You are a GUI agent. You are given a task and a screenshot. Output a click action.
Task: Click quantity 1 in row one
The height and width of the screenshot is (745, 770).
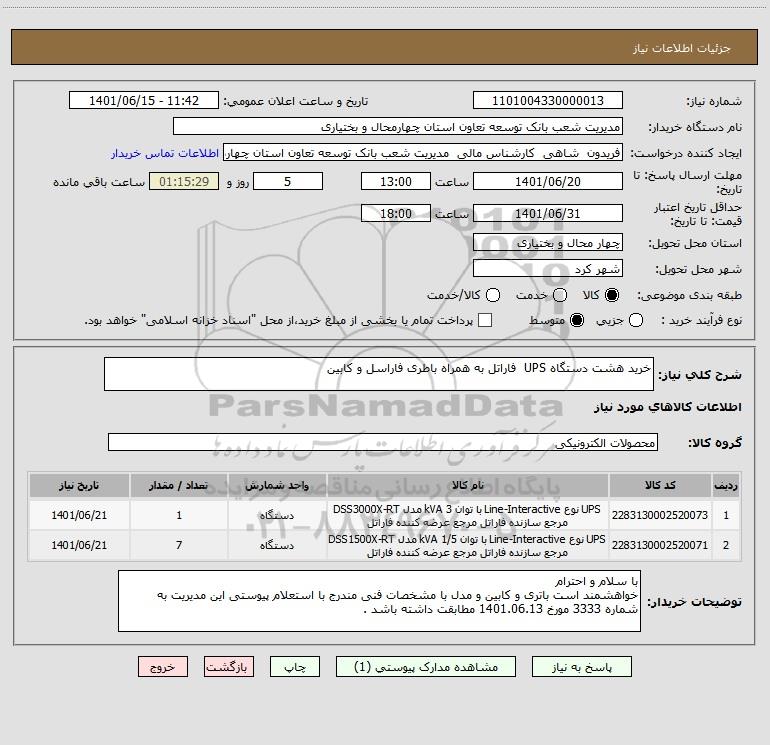(x=179, y=515)
